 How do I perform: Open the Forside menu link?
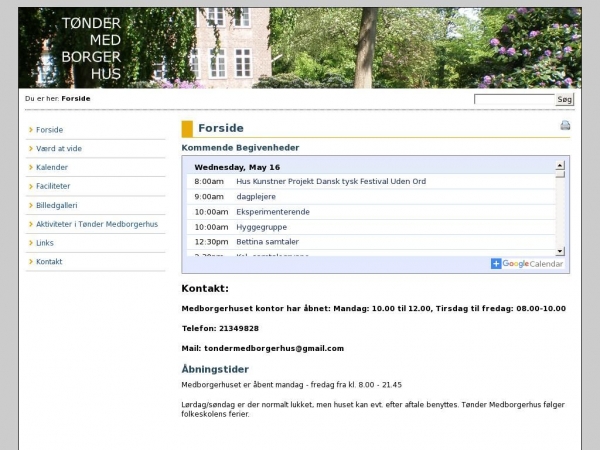click(49, 130)
